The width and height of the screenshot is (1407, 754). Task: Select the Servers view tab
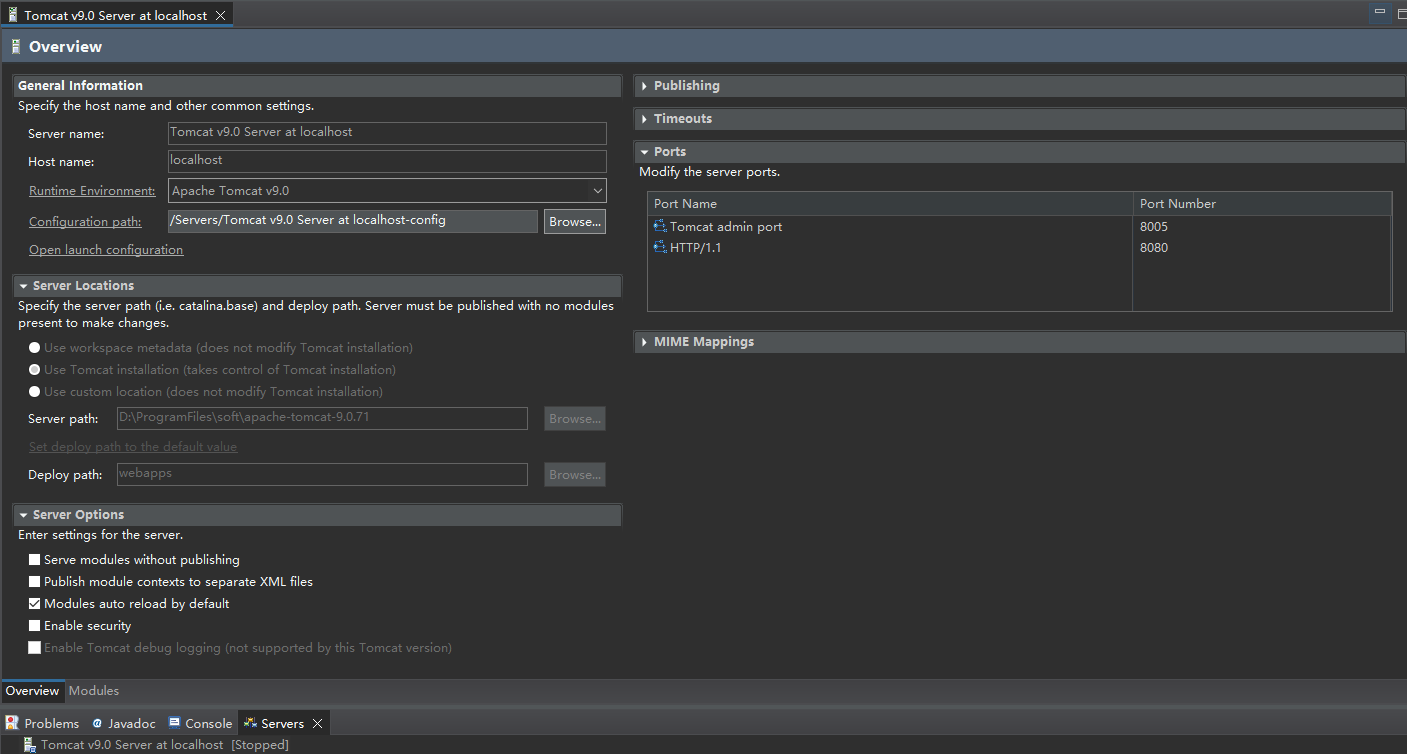pos(282,723)
